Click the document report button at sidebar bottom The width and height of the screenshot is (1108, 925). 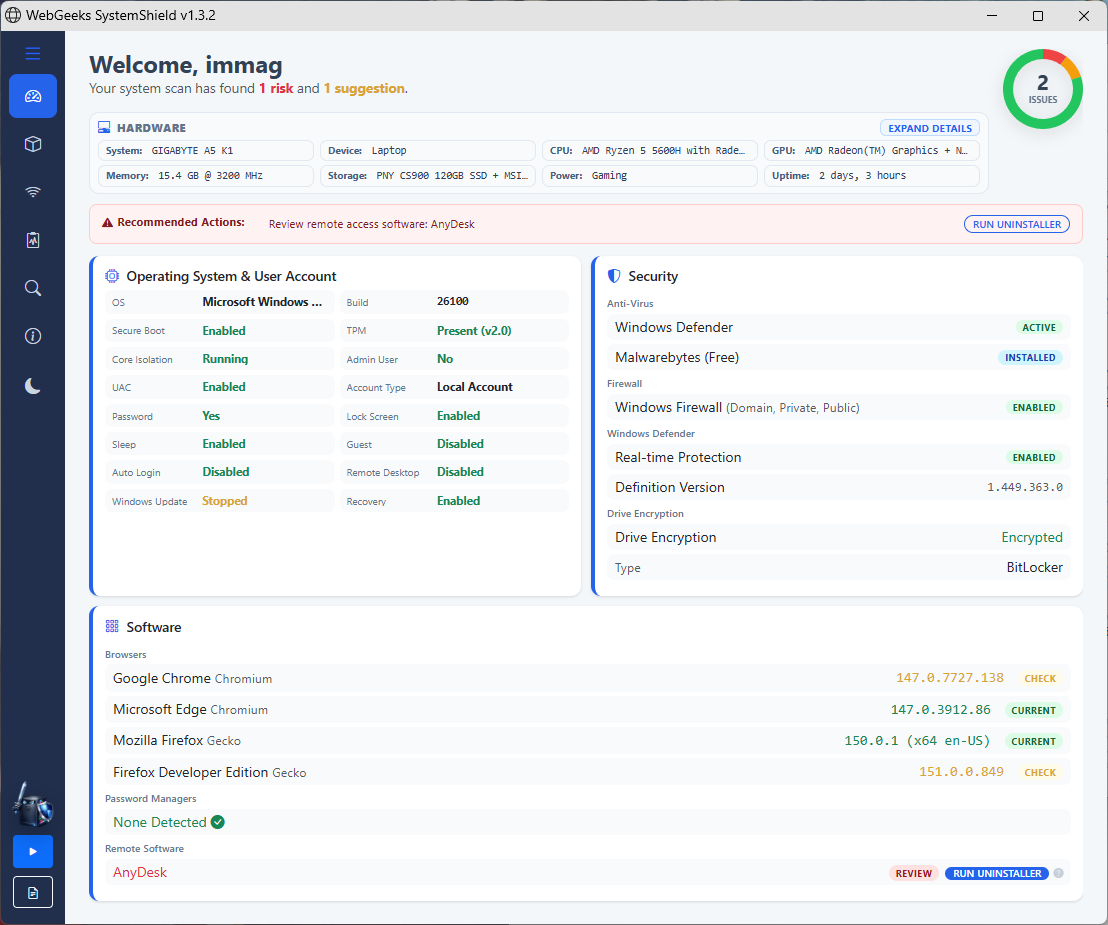point(33,893)
